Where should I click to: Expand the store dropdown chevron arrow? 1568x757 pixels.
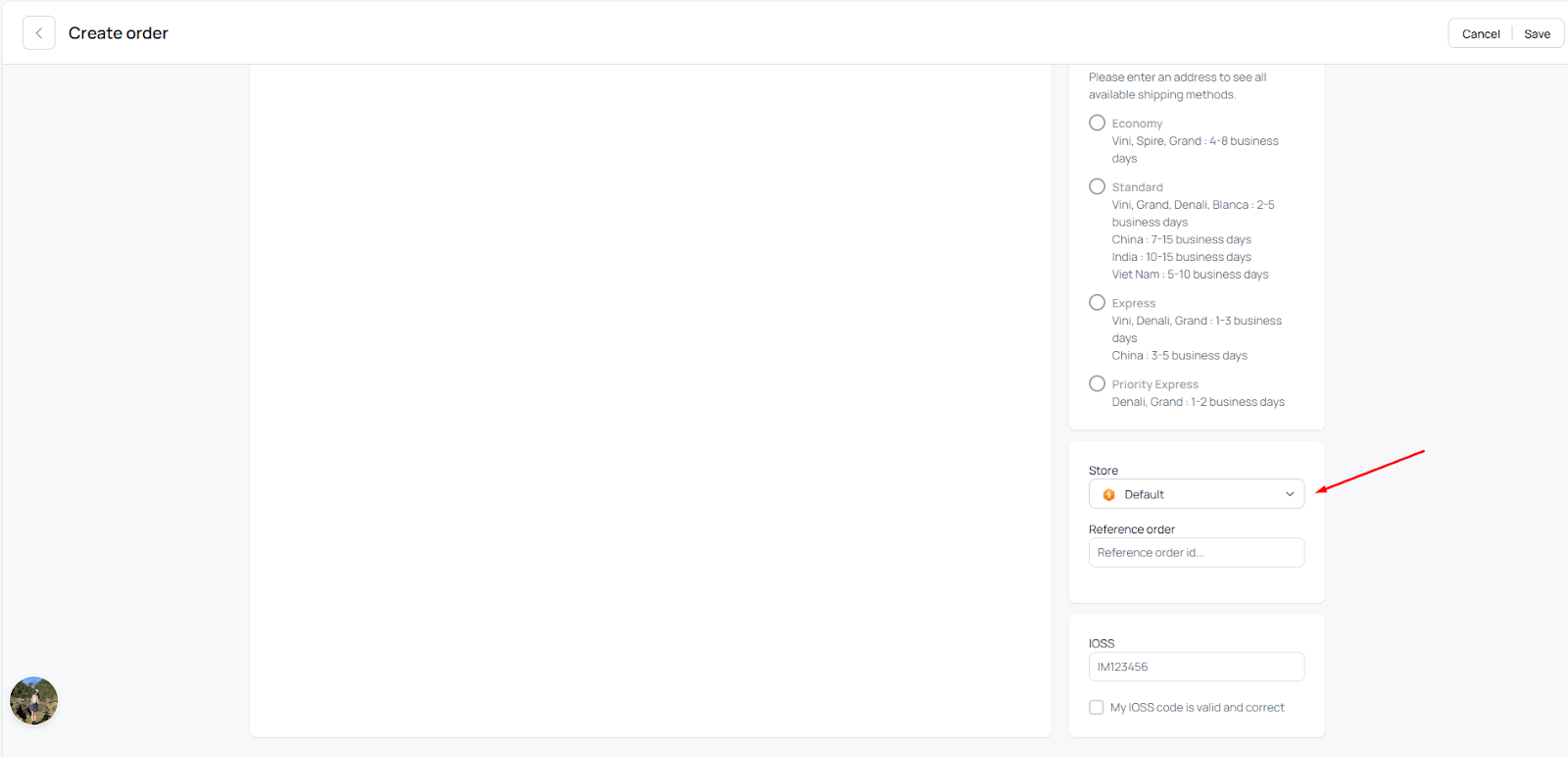pos(1290,494)
